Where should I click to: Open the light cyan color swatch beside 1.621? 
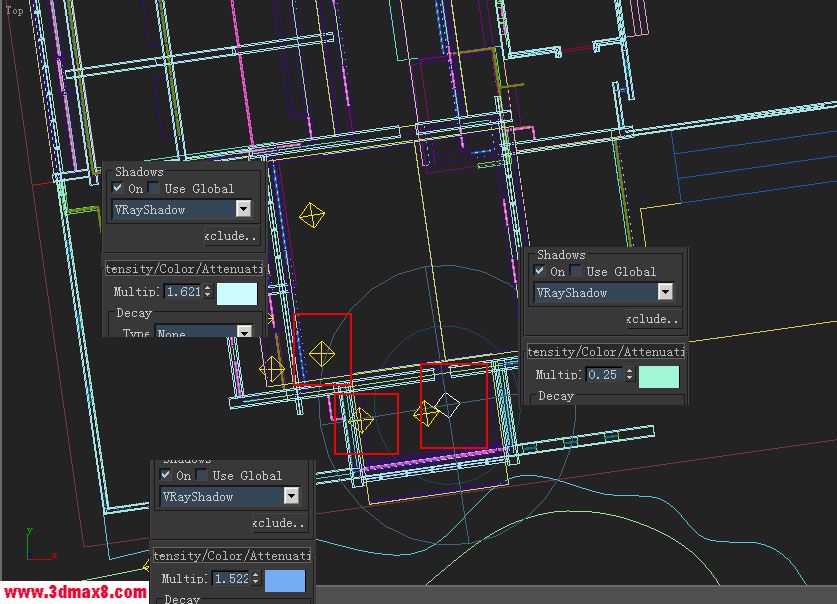pos(237,293)
